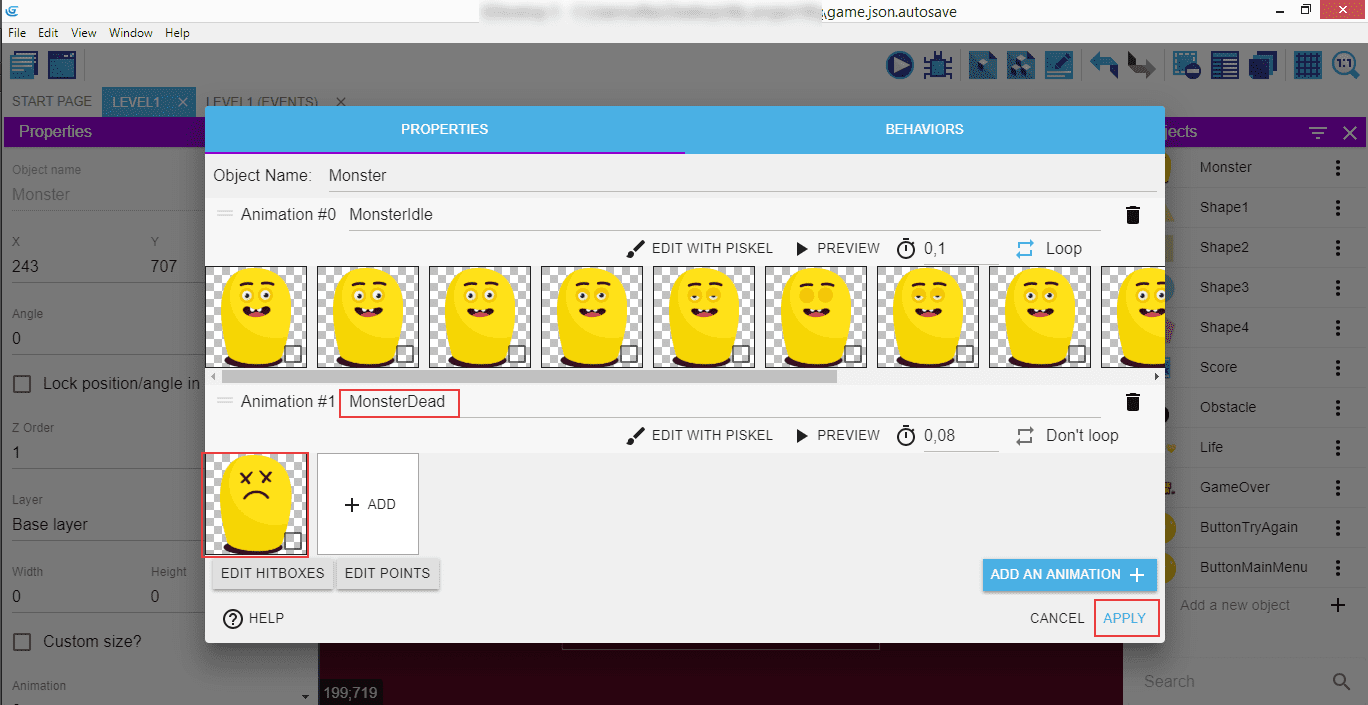1368x705 pixels.
Task: Switch to the Behaviors tab
Action: (x=924, y=130)
